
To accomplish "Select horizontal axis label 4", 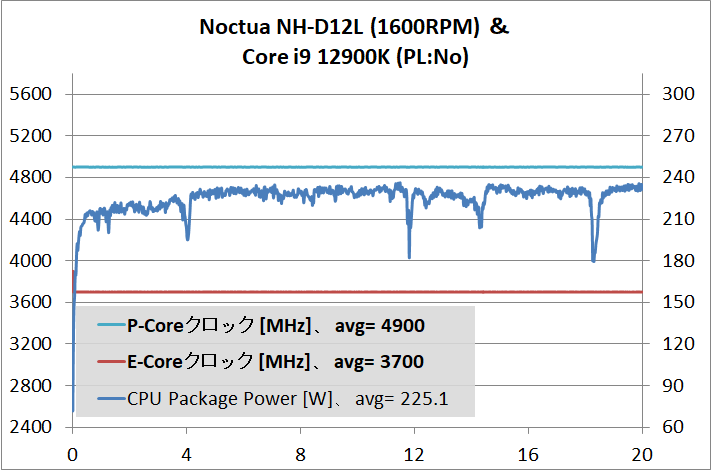I will (x=186, y=455).
